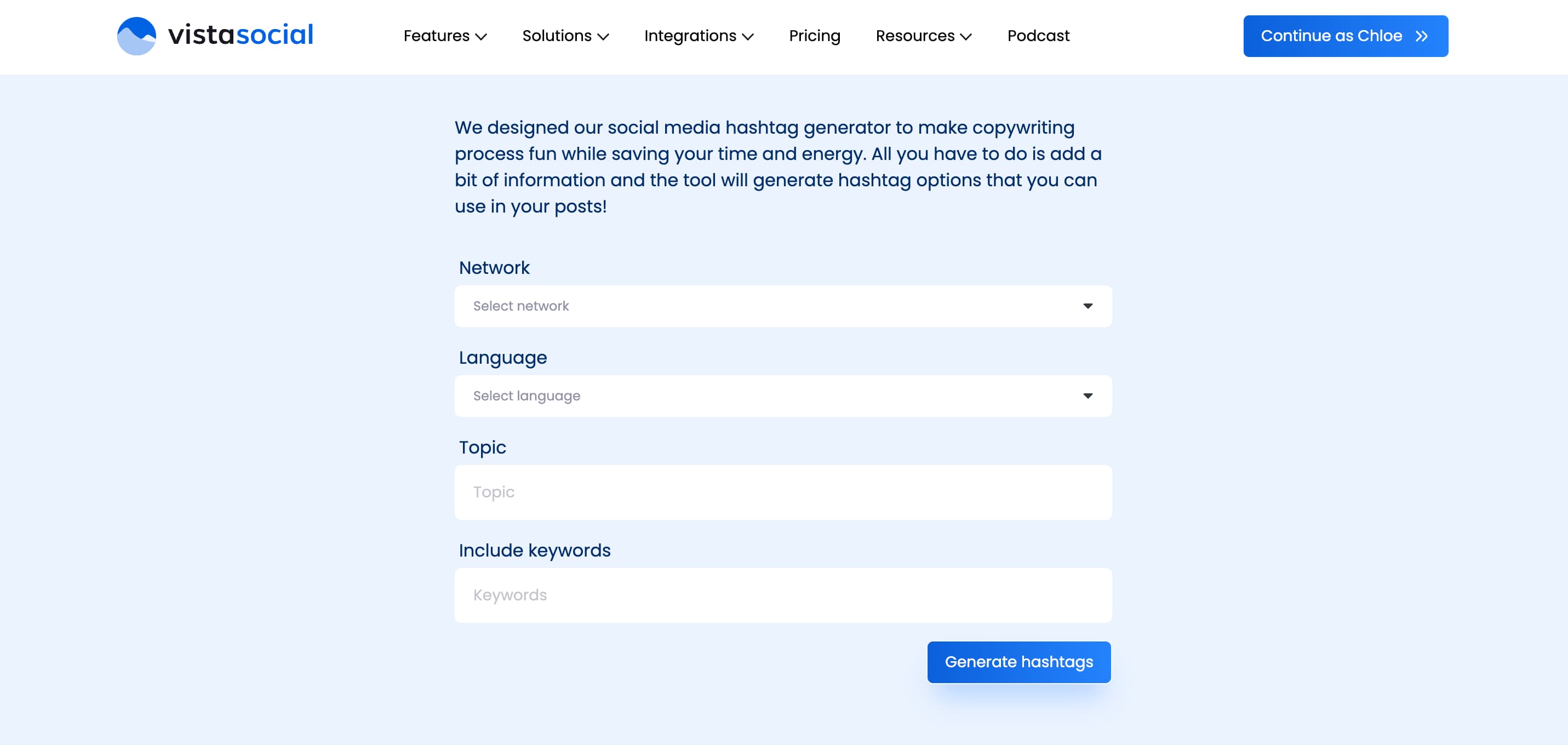
Task: Open the Pricing menu item
Action: point(815,36)
